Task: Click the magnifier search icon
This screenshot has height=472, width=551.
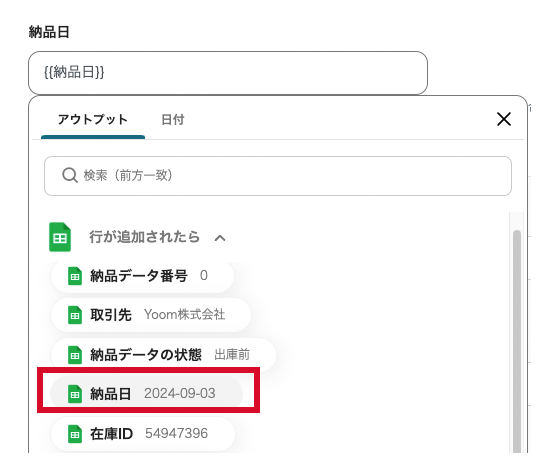Action: click(70, 175)
